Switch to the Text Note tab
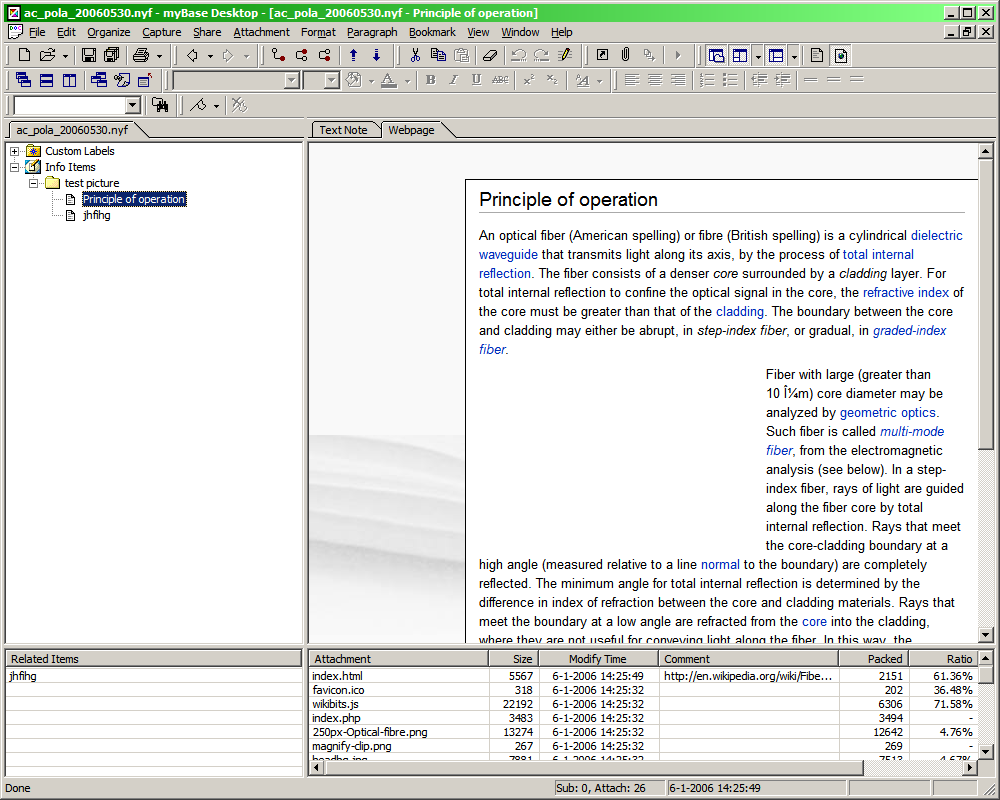 [343, 130]
